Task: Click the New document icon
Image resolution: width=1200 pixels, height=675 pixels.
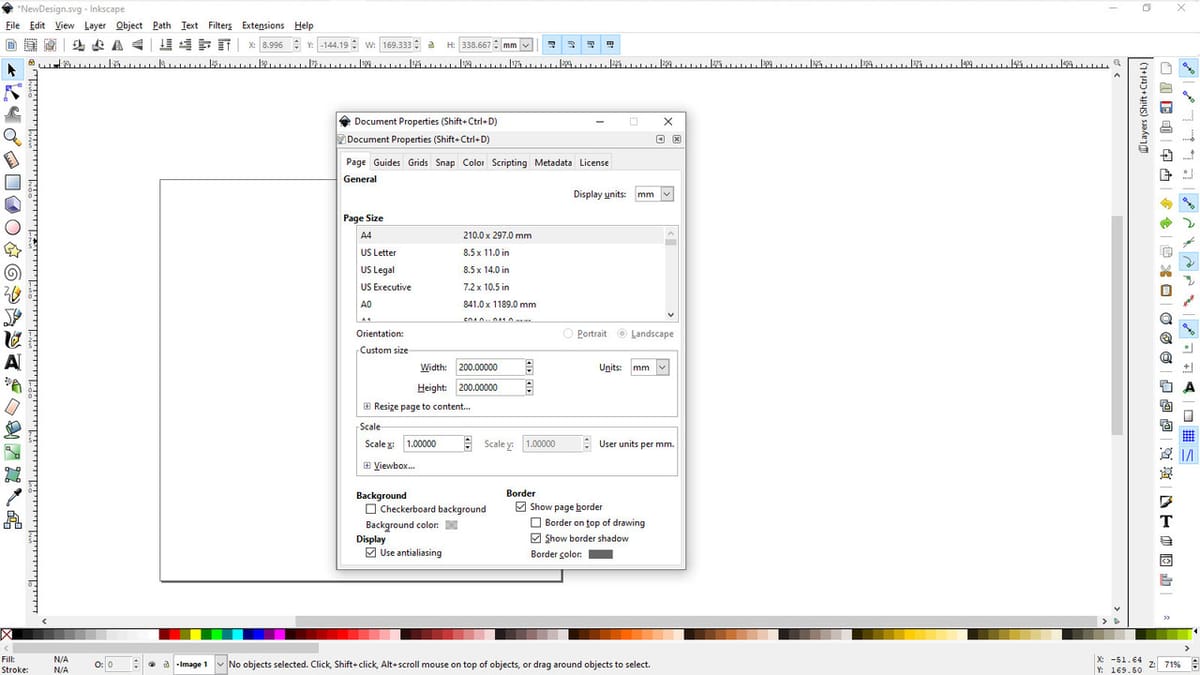Action: [x=1166, y=69]
